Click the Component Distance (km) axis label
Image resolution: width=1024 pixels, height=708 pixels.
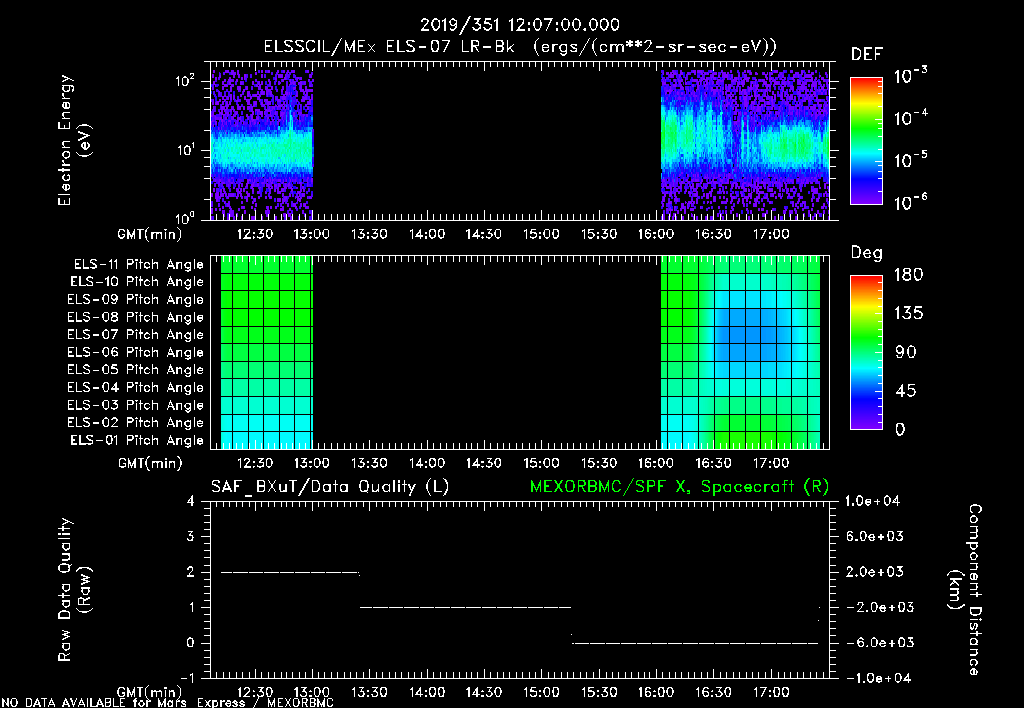[x=965, y=590]
